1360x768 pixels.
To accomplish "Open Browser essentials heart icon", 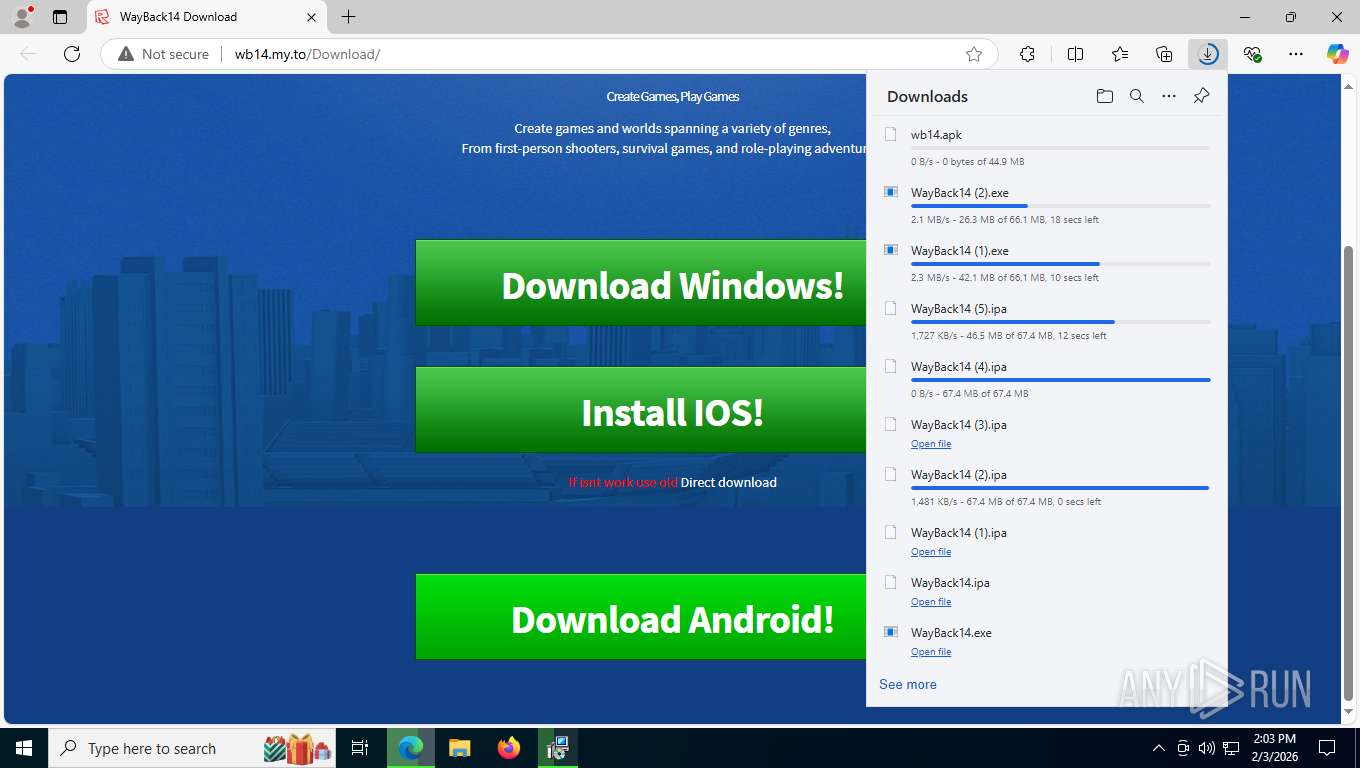I will 1252,54.
